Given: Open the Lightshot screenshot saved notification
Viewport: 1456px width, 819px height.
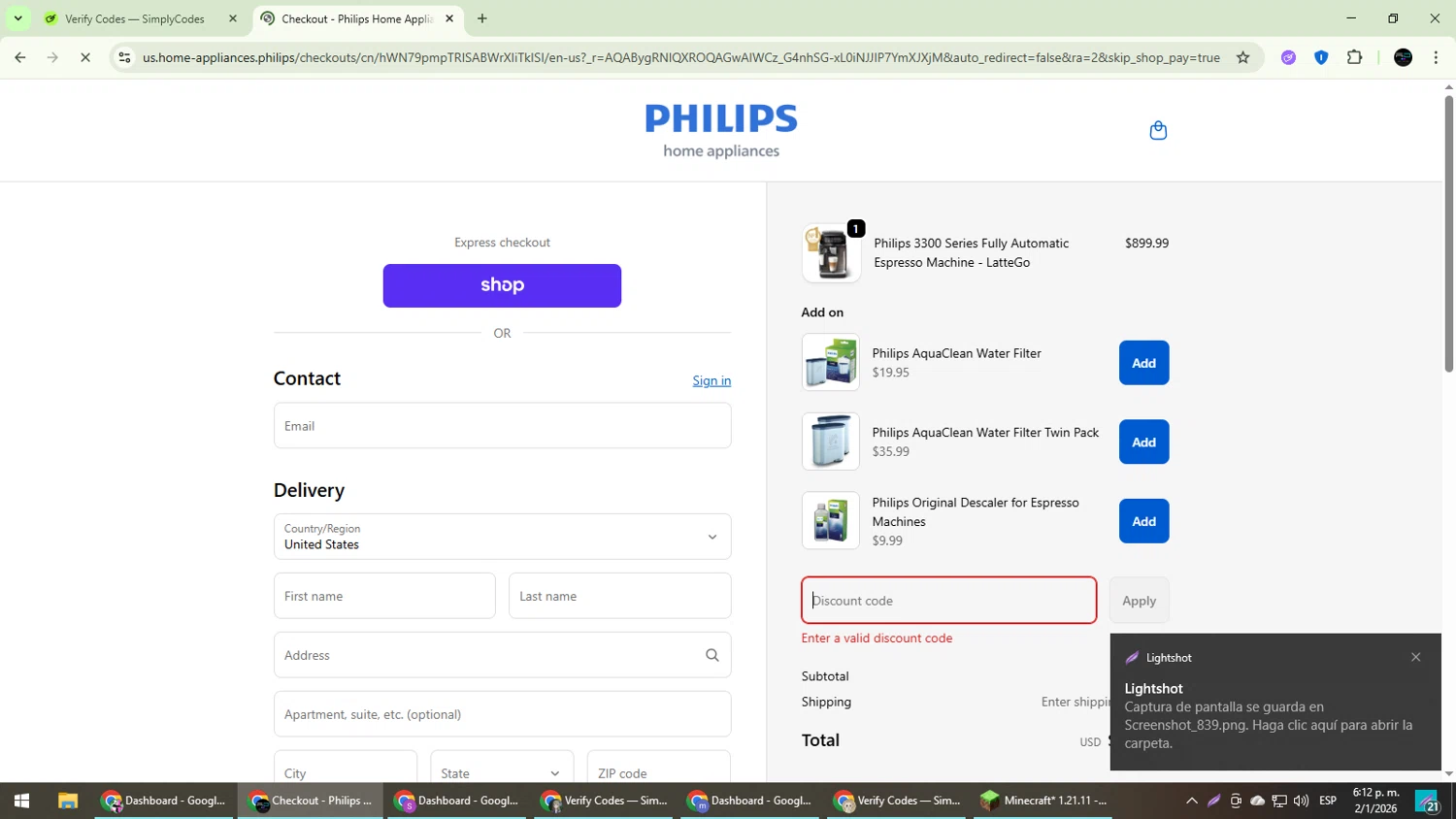Looking at the screenshot, I should (x=1275, y=703).
